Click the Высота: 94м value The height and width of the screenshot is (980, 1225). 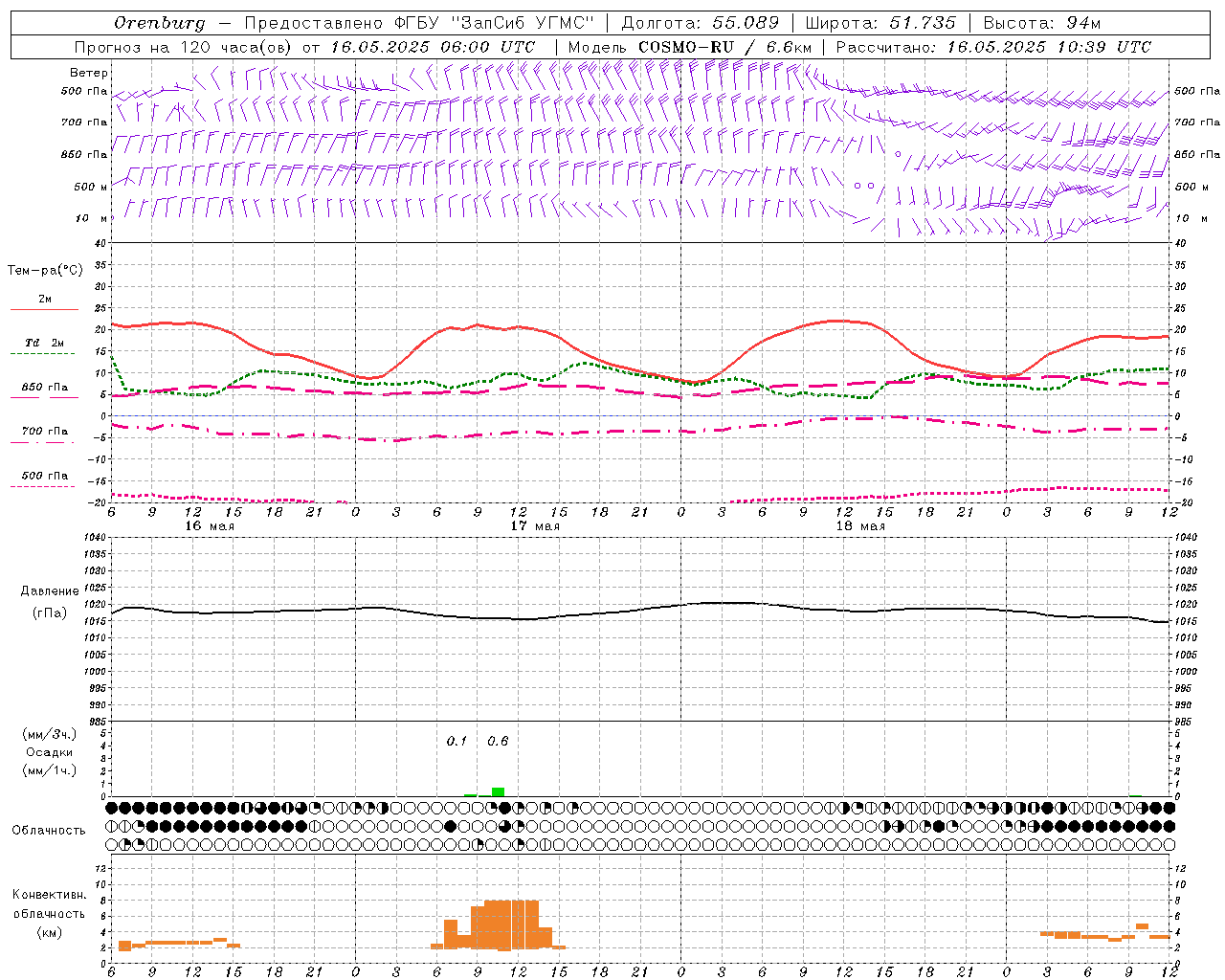point(1042,23)
